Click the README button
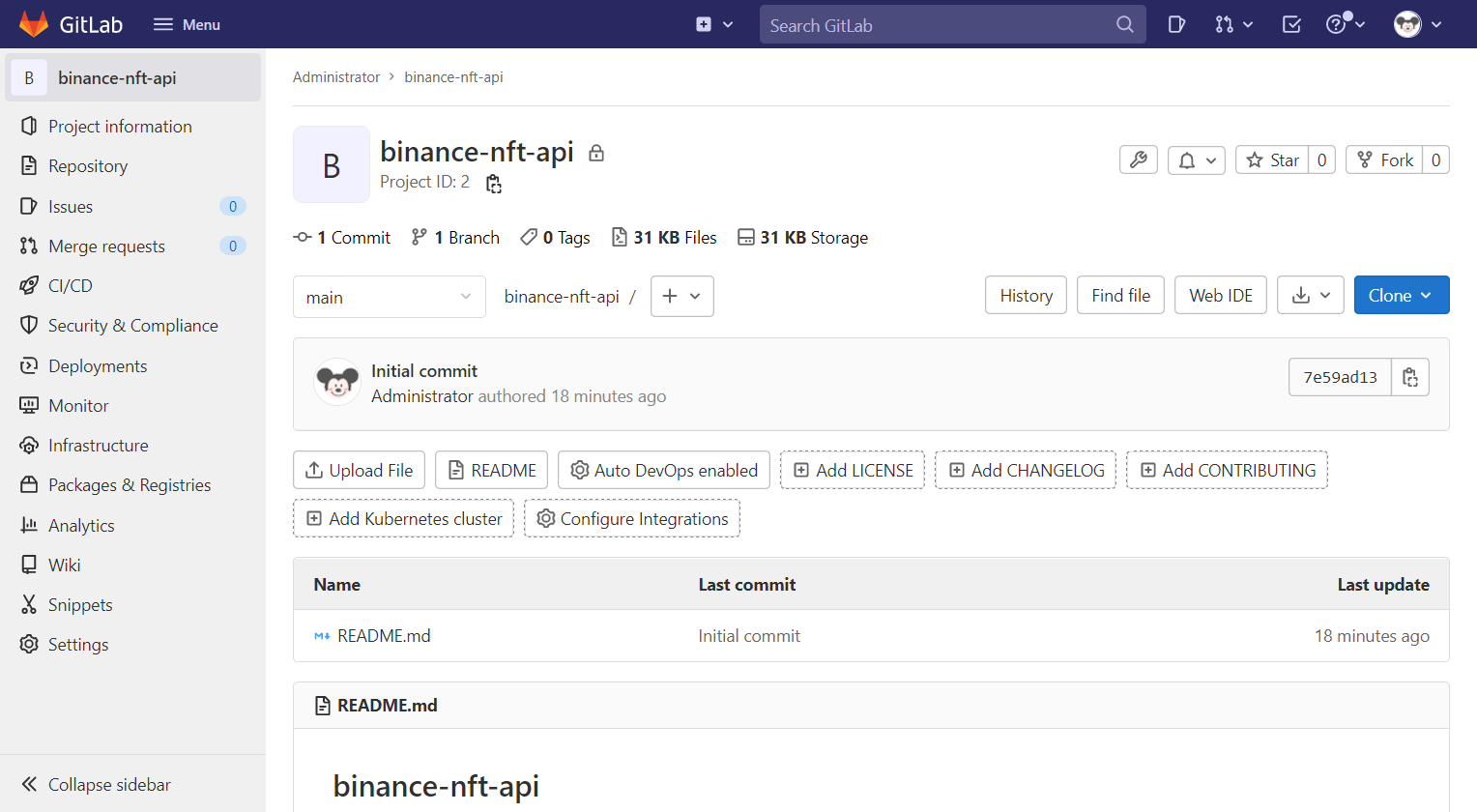The image size is (1477, 812). point(491,470)
